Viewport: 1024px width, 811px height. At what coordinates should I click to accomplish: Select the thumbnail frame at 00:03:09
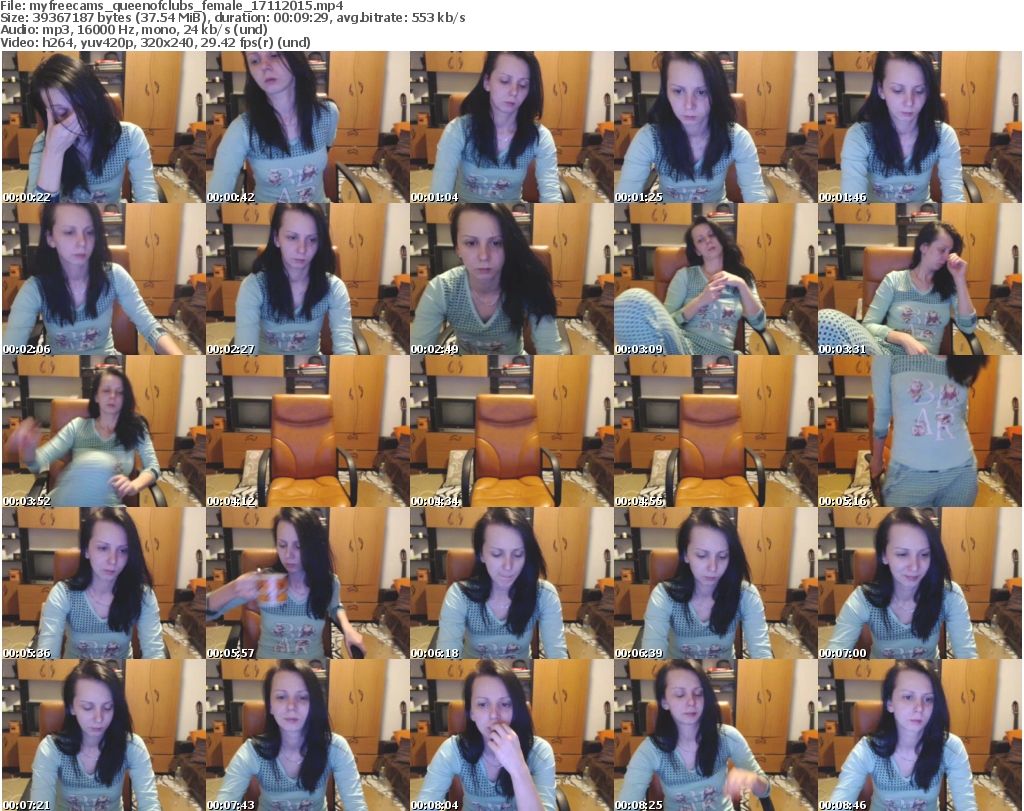[x=716, y=279]
